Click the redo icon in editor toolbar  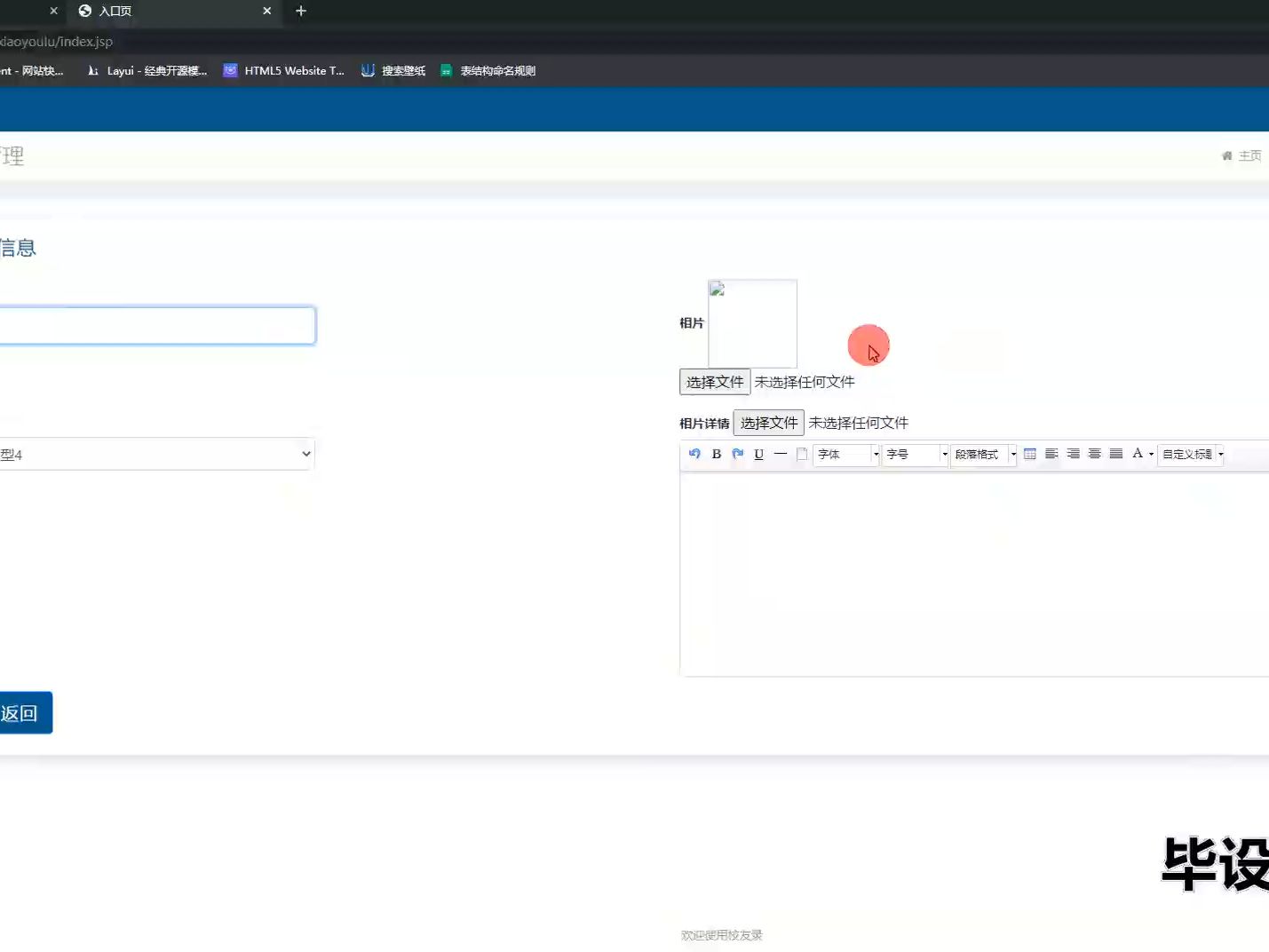point(738,454)
